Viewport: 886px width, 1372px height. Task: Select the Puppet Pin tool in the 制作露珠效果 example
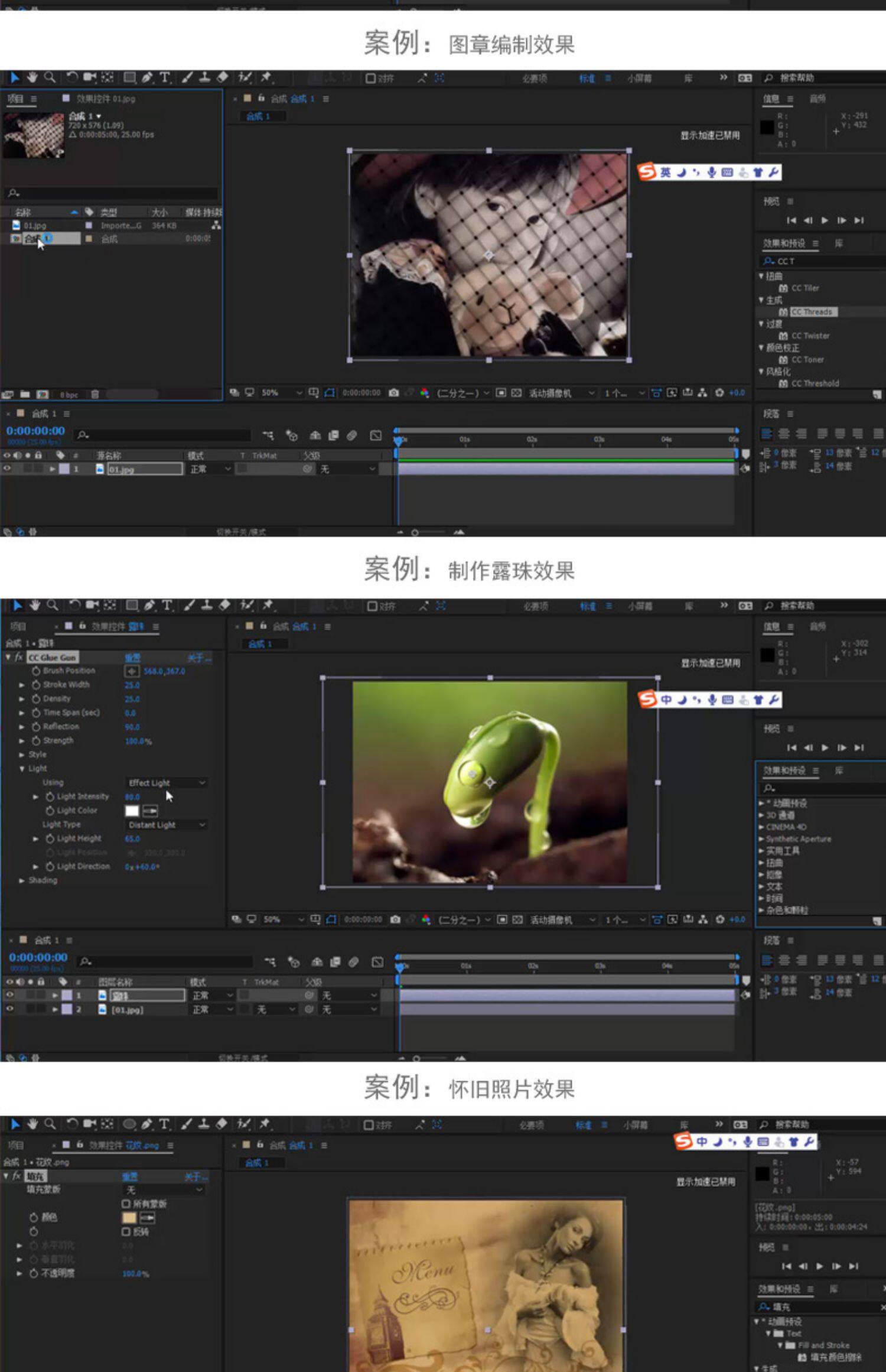tap(268, 605)
